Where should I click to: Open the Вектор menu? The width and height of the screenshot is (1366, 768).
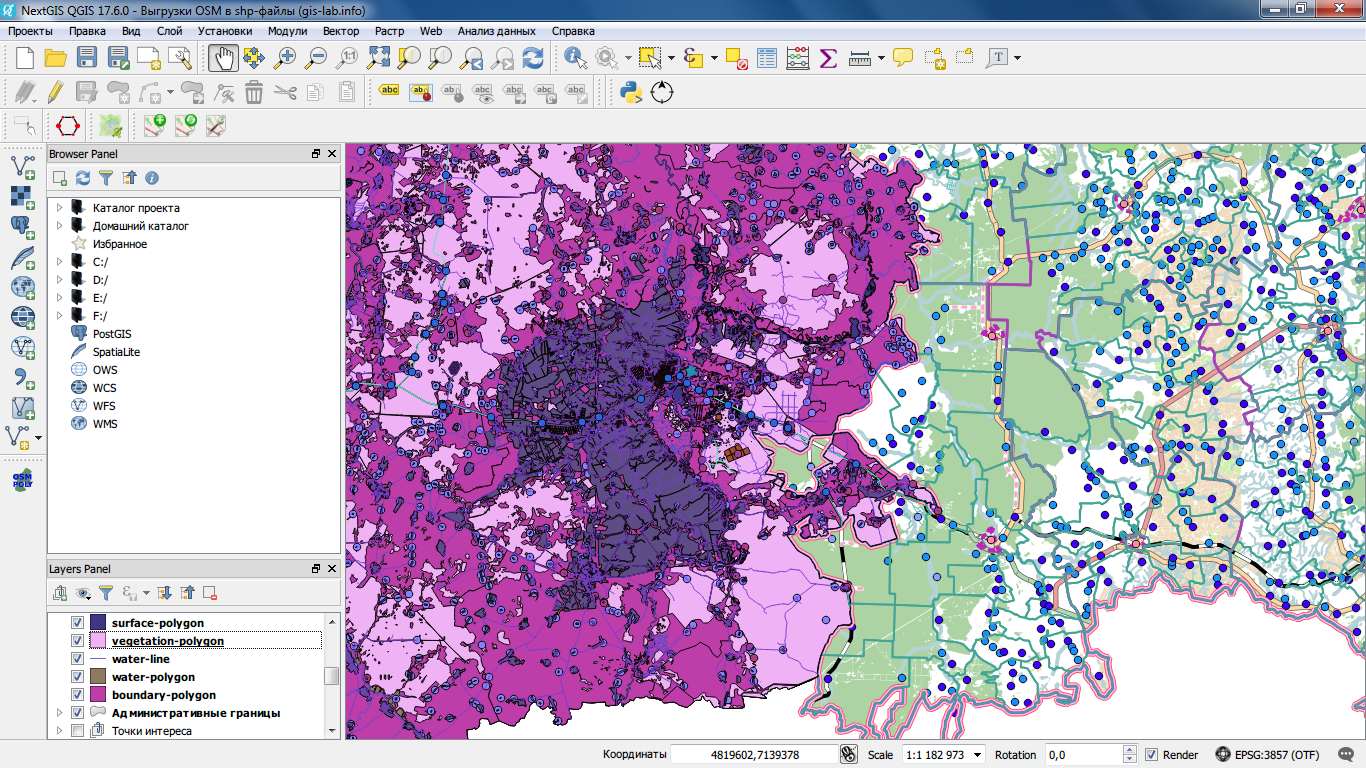pyautogui.click(x=341, y=31)
